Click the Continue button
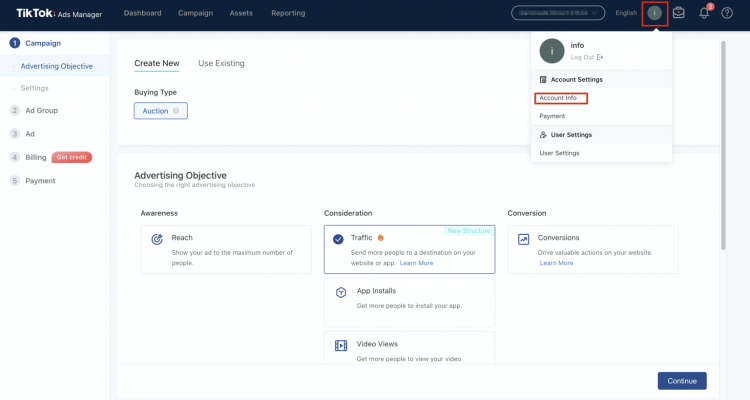The image size is (750, 400). point(681,381)
